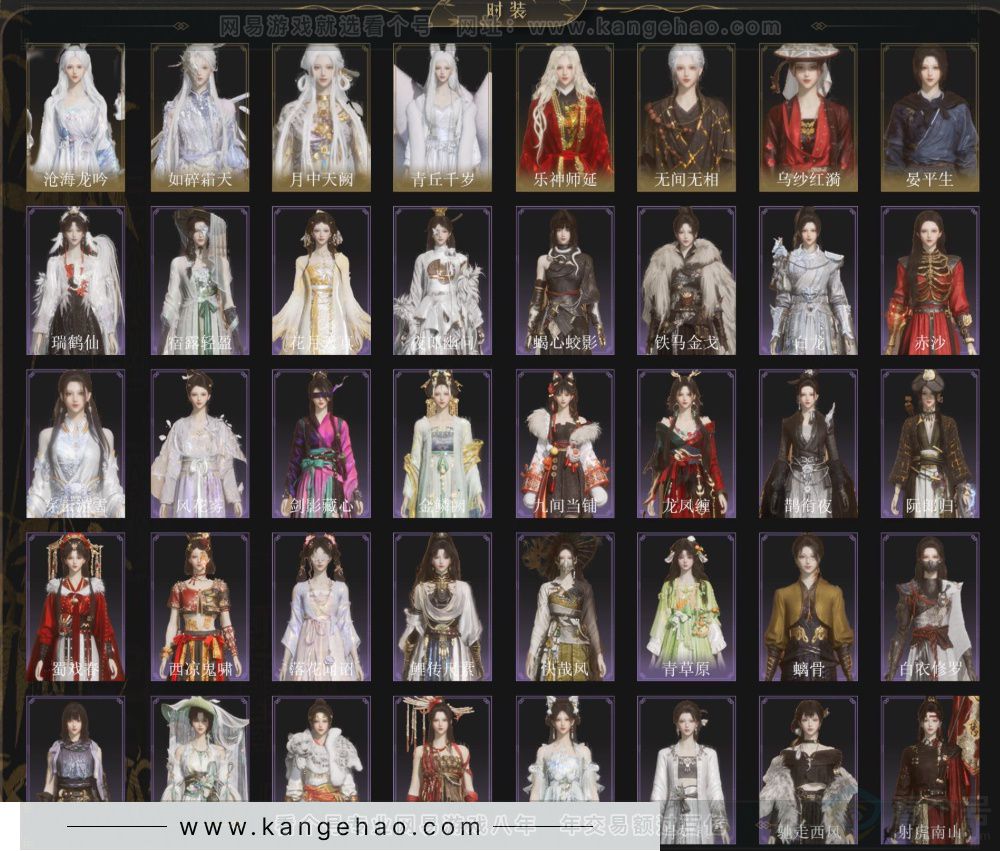Pick the 晏平生 blue outfit card
The image size is (1000, 851).
[929, 117]
